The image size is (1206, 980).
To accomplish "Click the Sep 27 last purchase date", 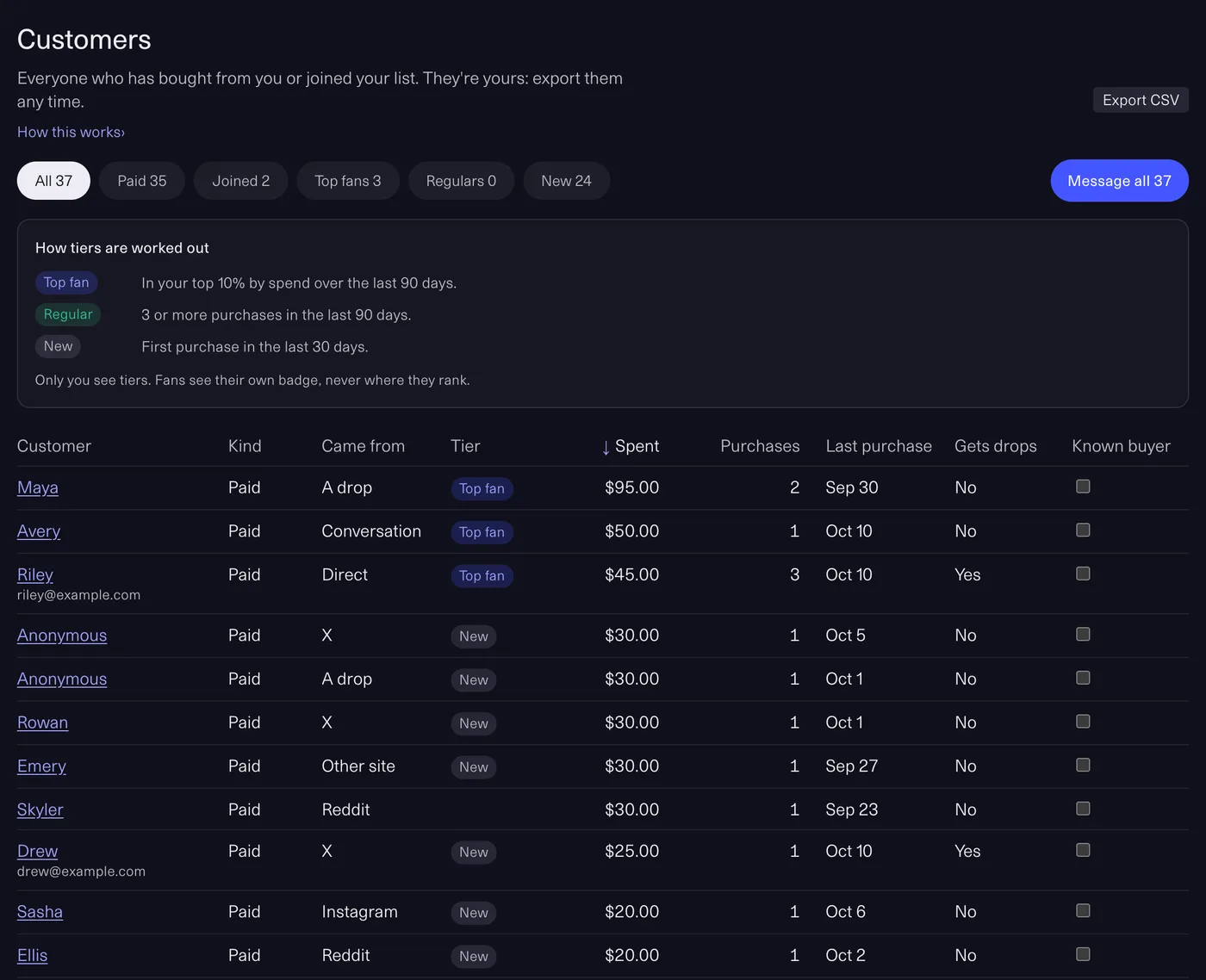I will click(852, 766).
